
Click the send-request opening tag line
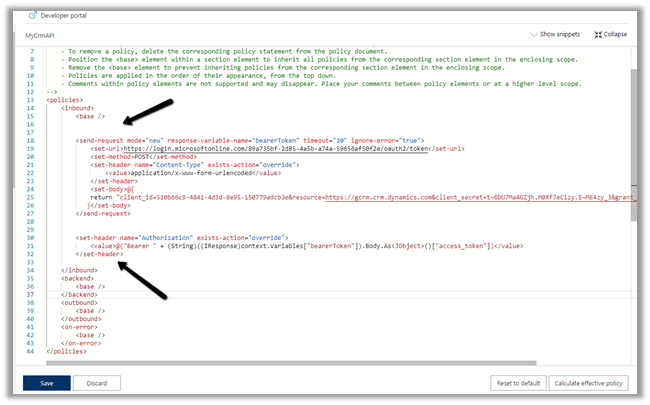250,140
